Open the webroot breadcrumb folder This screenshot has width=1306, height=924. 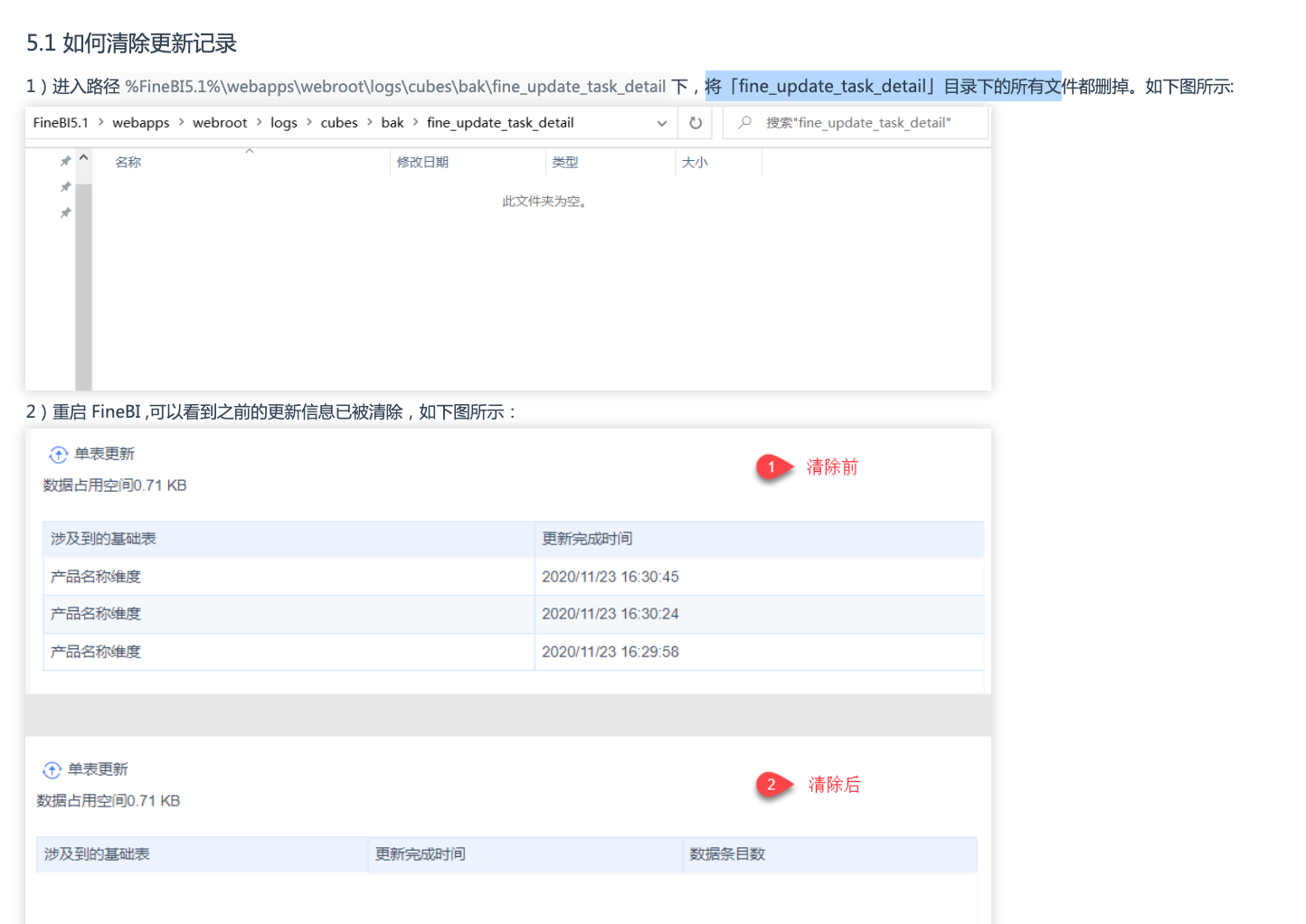[x=220, y=122]
